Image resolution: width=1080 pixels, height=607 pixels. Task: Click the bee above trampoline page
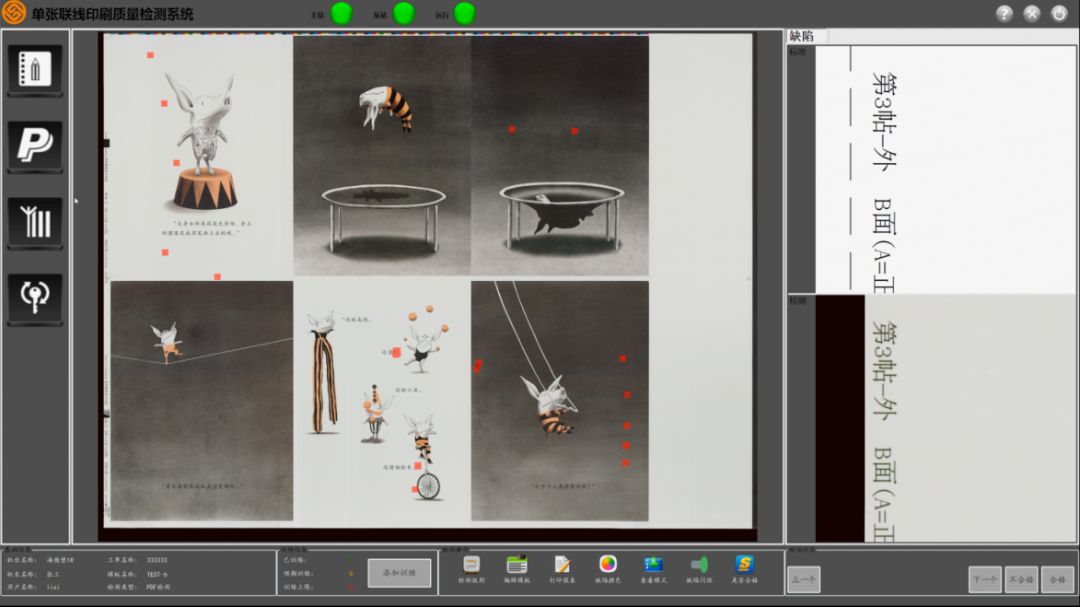(382, 156)
